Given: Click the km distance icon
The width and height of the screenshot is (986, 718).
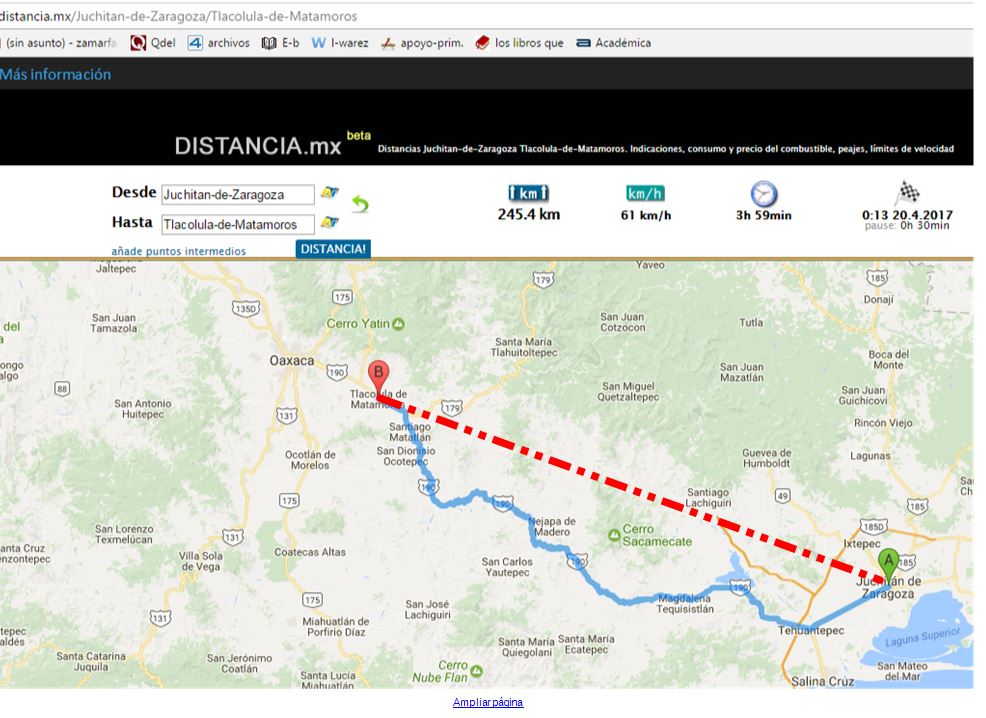Looking at the screenshot, I should tap(528, 193).
